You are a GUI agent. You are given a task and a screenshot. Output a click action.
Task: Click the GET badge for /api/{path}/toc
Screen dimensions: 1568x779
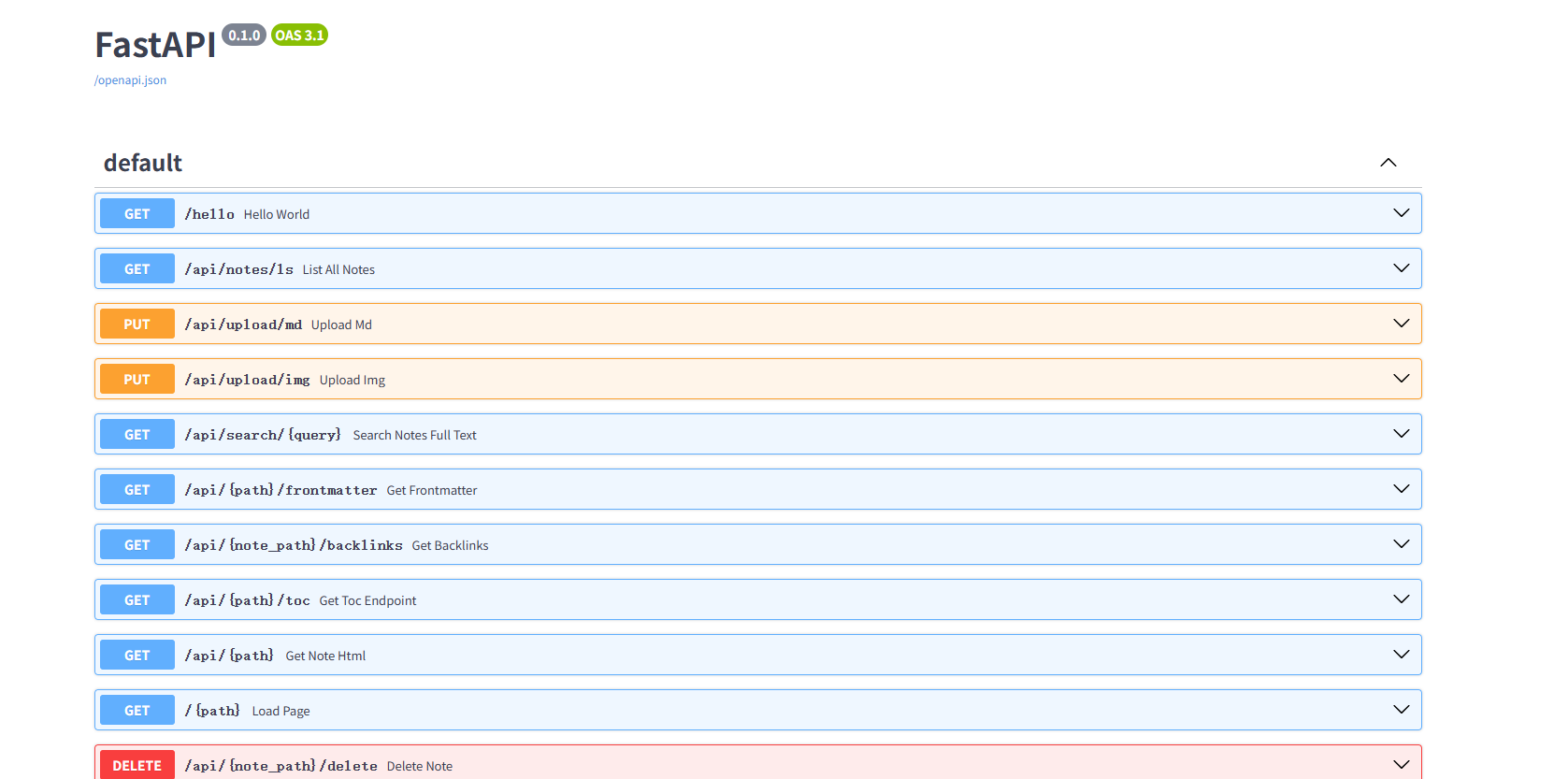coord(137,599)
